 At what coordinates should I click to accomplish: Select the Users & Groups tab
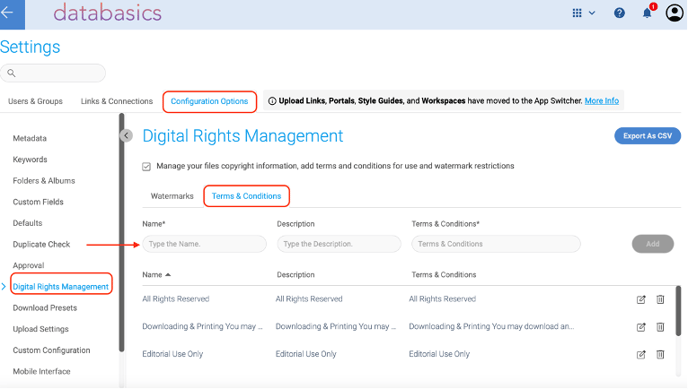(x=35, y=101)
